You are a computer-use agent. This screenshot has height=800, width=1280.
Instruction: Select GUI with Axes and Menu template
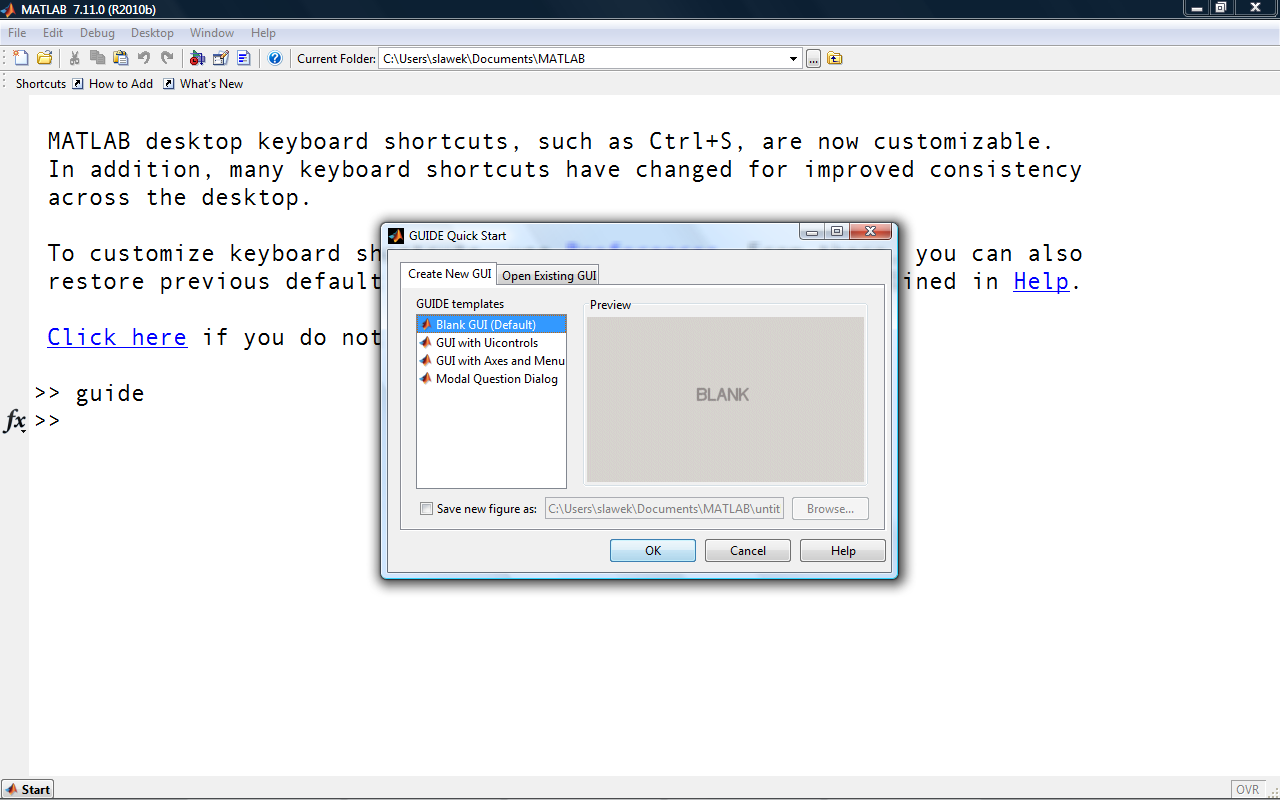point(491,360)
